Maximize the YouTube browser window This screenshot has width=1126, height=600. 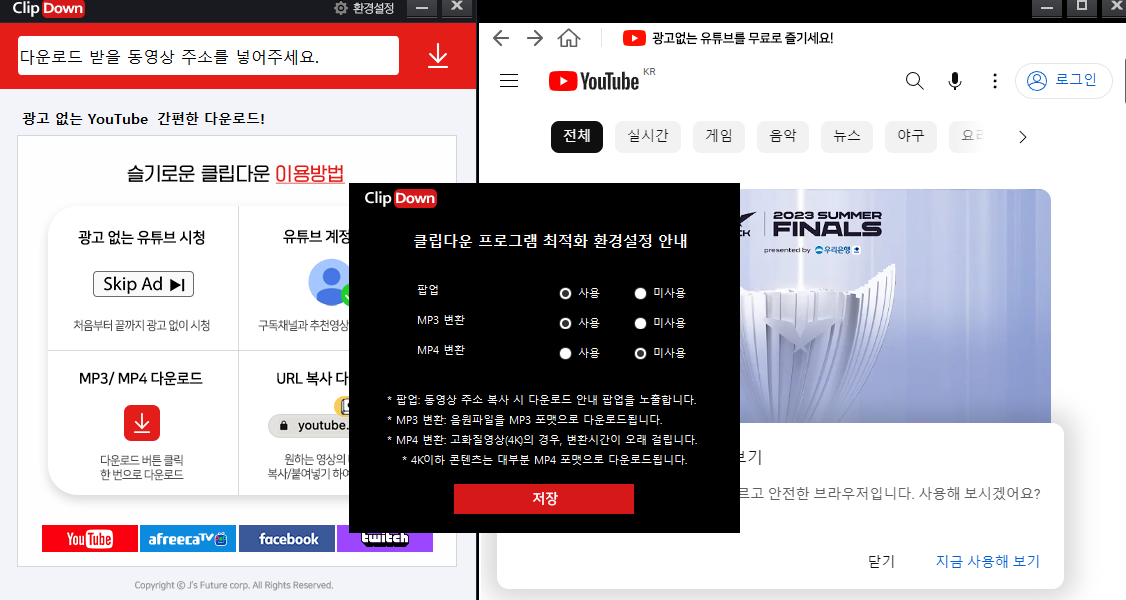1082,7
